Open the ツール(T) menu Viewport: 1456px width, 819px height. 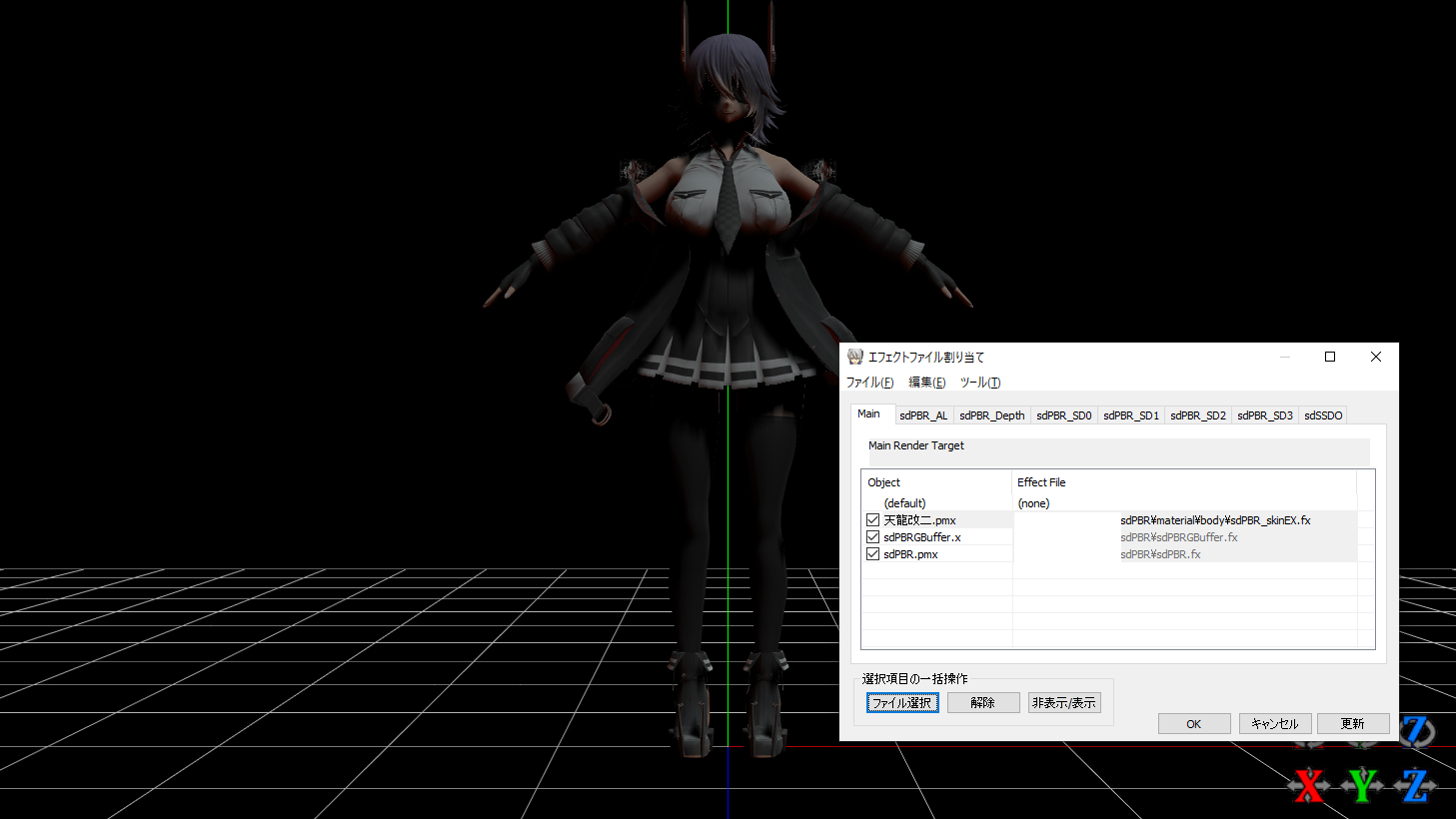(979, 383)
